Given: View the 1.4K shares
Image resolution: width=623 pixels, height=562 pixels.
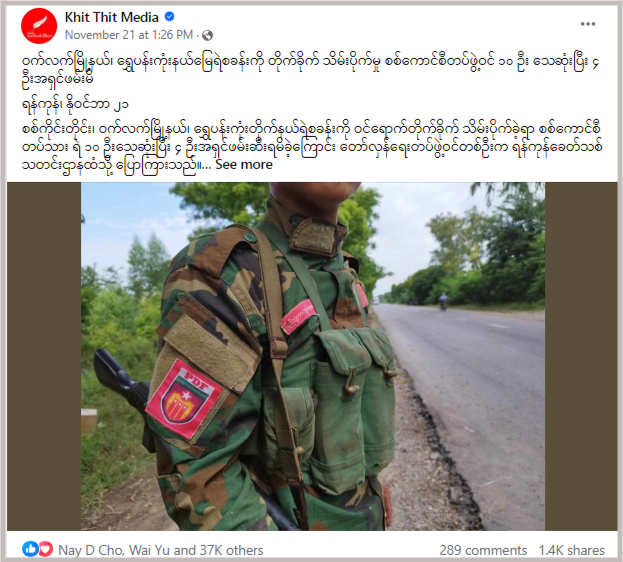Looking at the screenshot, I should 572,550.
